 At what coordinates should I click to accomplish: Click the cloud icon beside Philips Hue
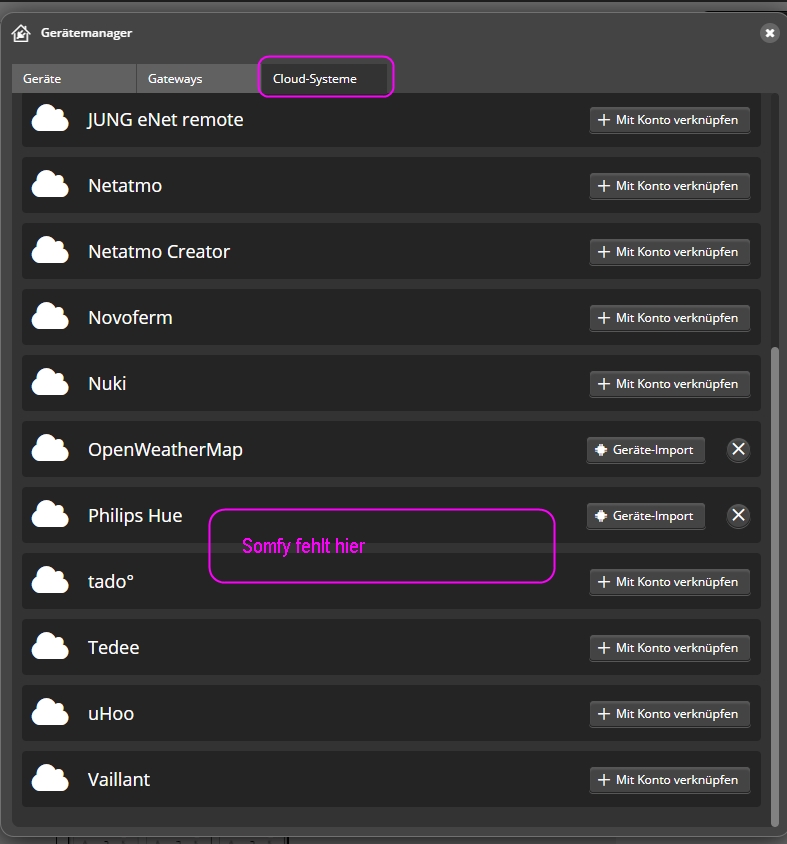pos(50,515)
